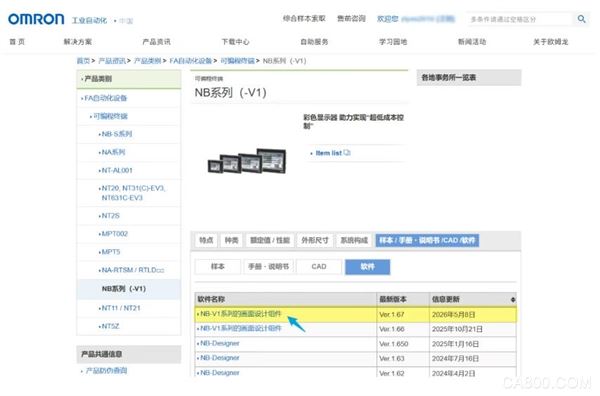The width and height of the screenshot is (600, 396).
Task: Select the 软件 sub-tab
Action: [367, 267]
